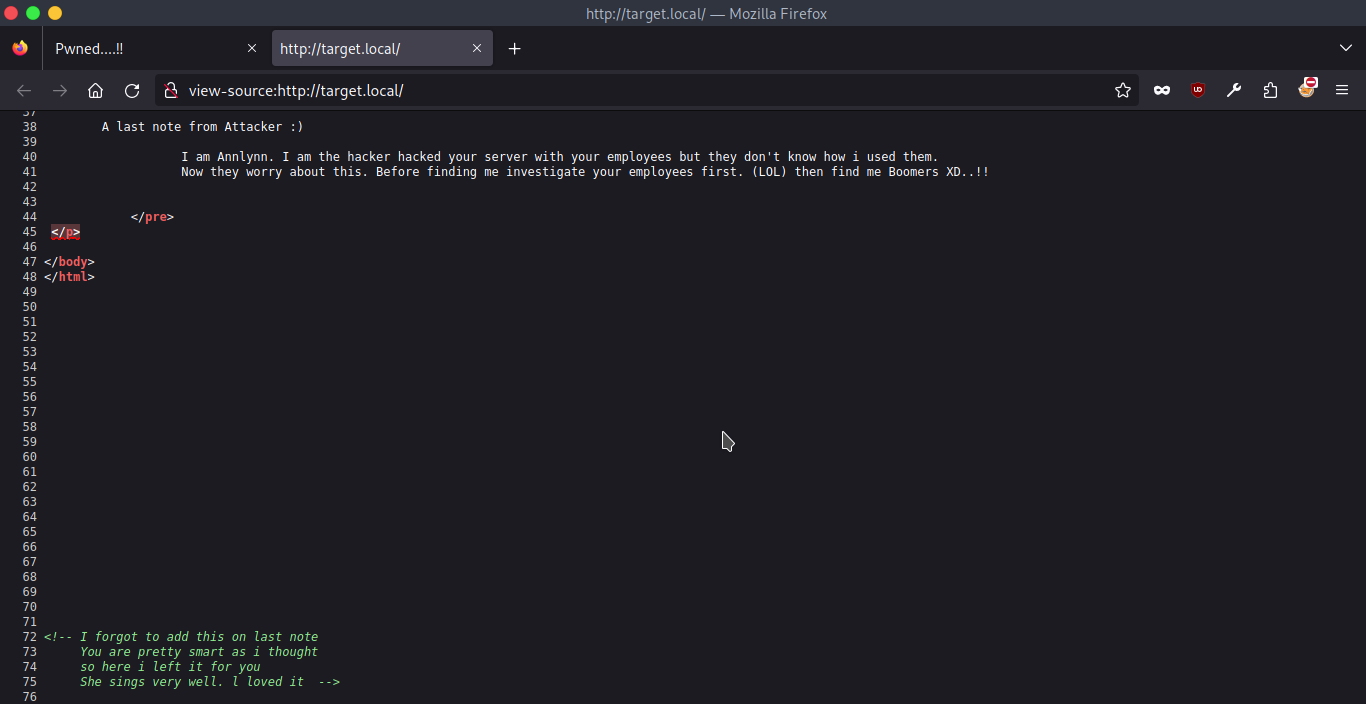The width and height of the screenshot is (1366, 704).
Task: Bookmark this page with the star icon
Action: [x=1122, y=90]
